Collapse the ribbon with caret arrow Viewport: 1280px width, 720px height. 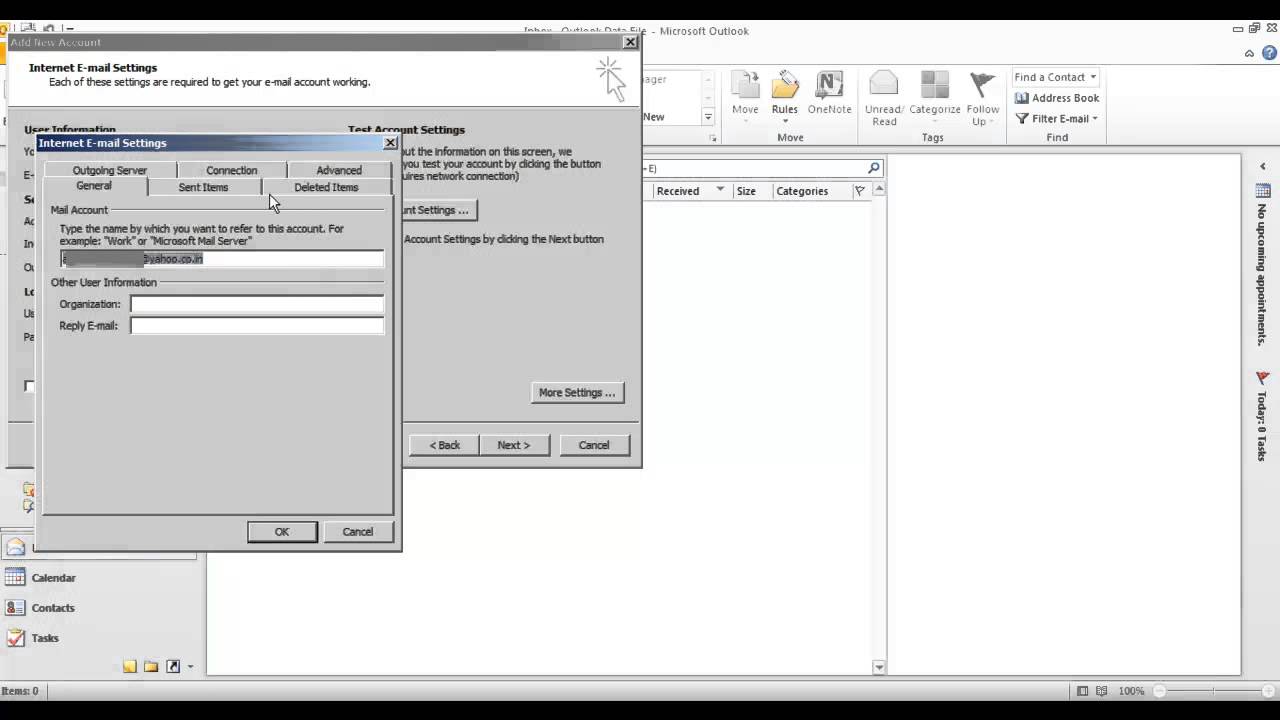point(1250,54)
